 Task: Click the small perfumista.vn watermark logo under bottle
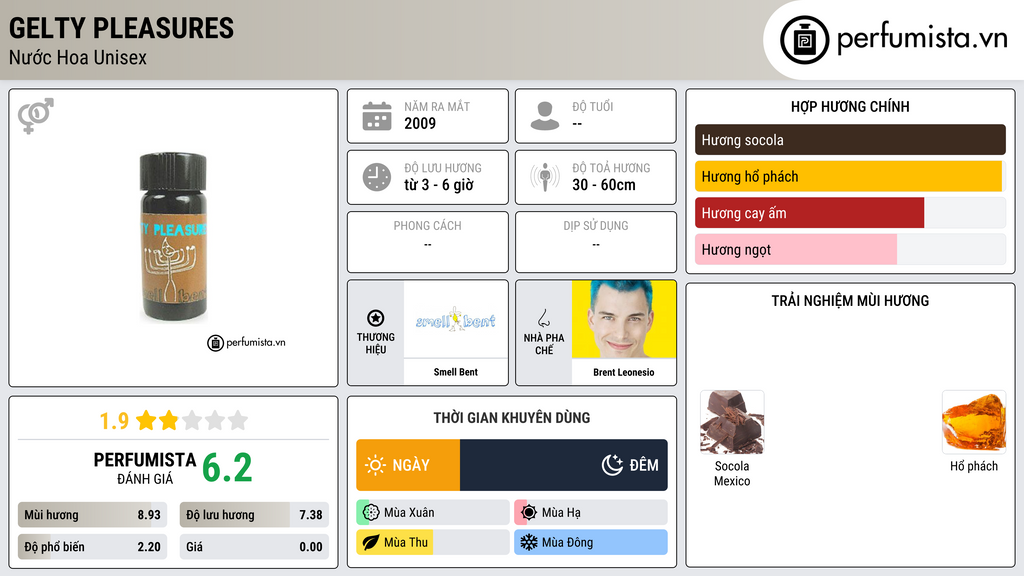coord(246,342)
